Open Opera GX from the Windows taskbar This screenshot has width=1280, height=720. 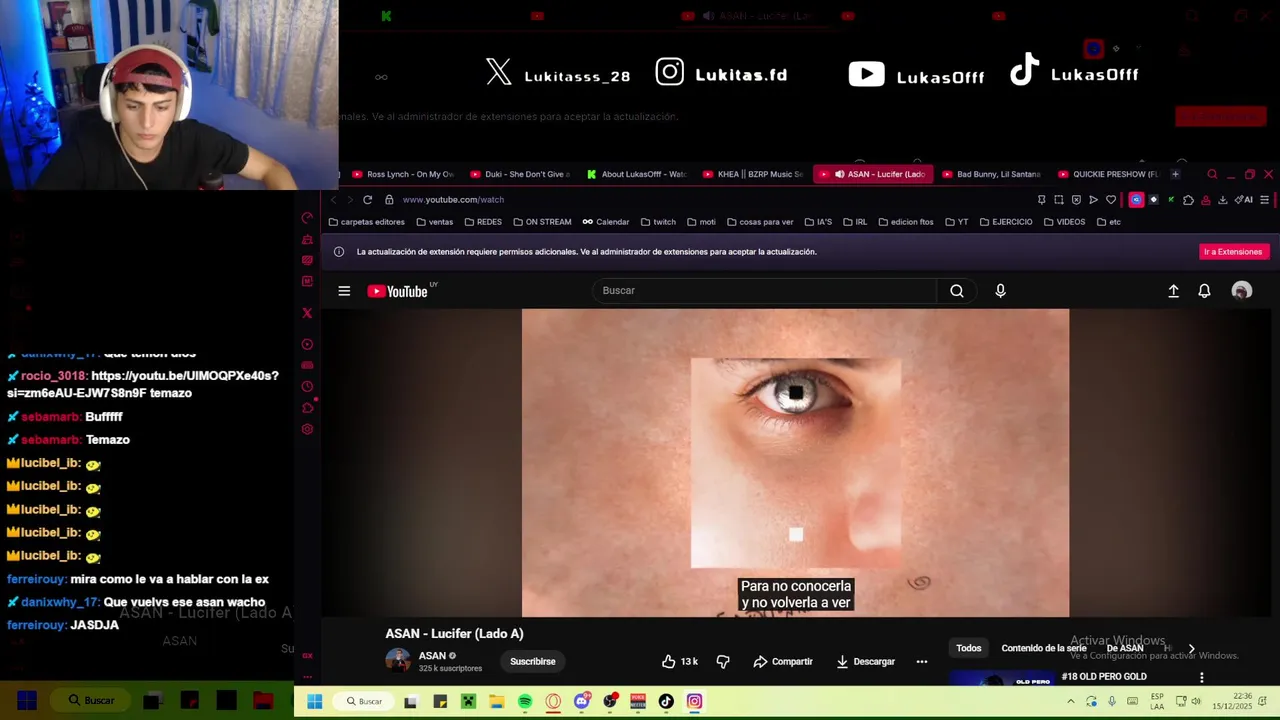(553, 702)
